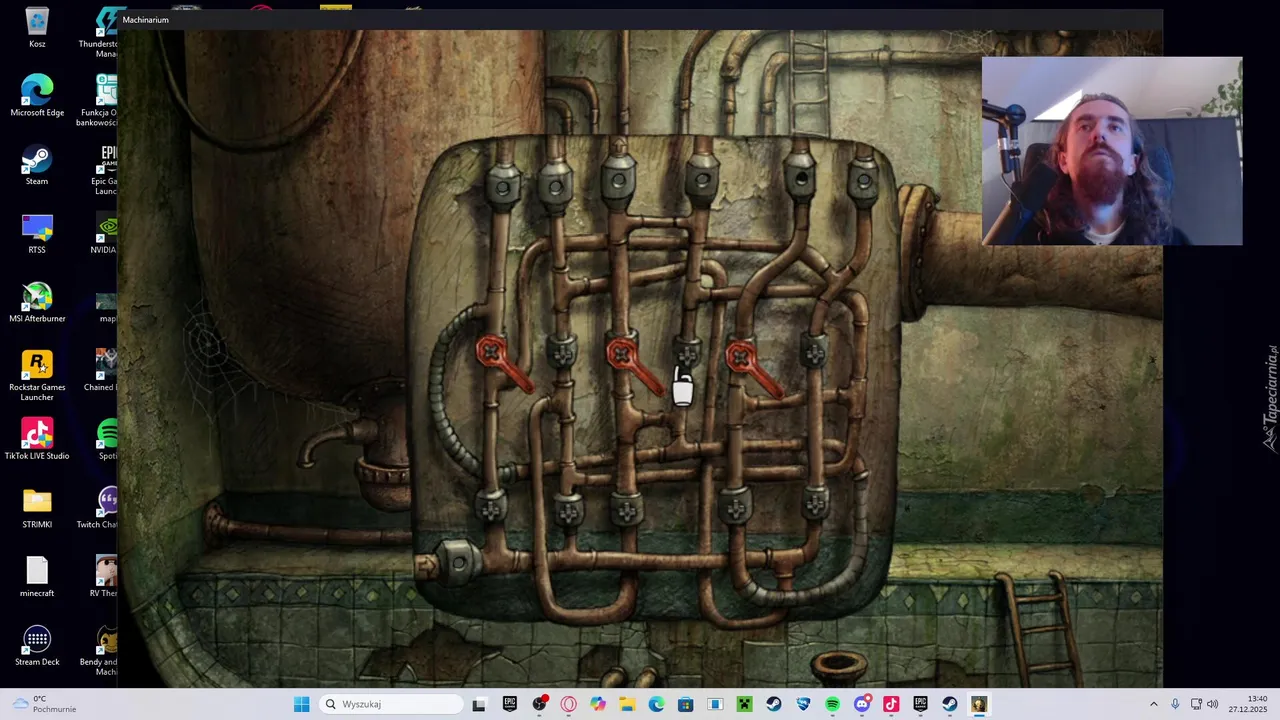Open File Explorer from the taskbar
Viewport: 1280px width, 720px height.
pyautogui.click(x=627, y=704)
